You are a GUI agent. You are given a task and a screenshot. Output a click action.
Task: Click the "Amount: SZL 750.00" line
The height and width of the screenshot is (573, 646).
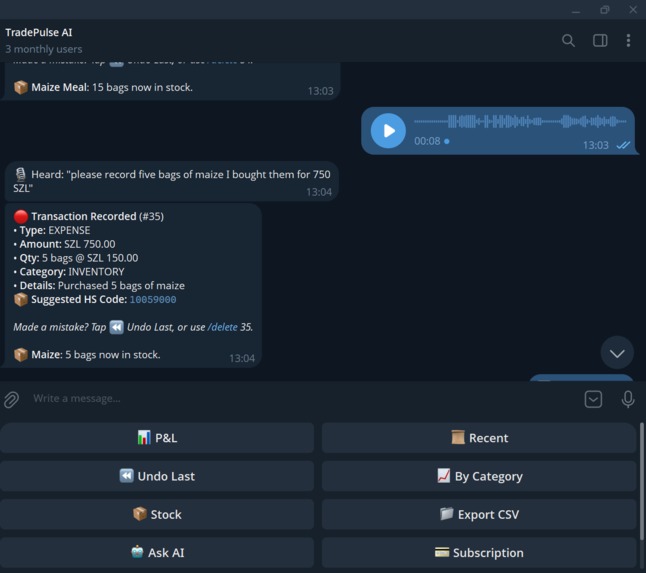(x=64, y=244)
